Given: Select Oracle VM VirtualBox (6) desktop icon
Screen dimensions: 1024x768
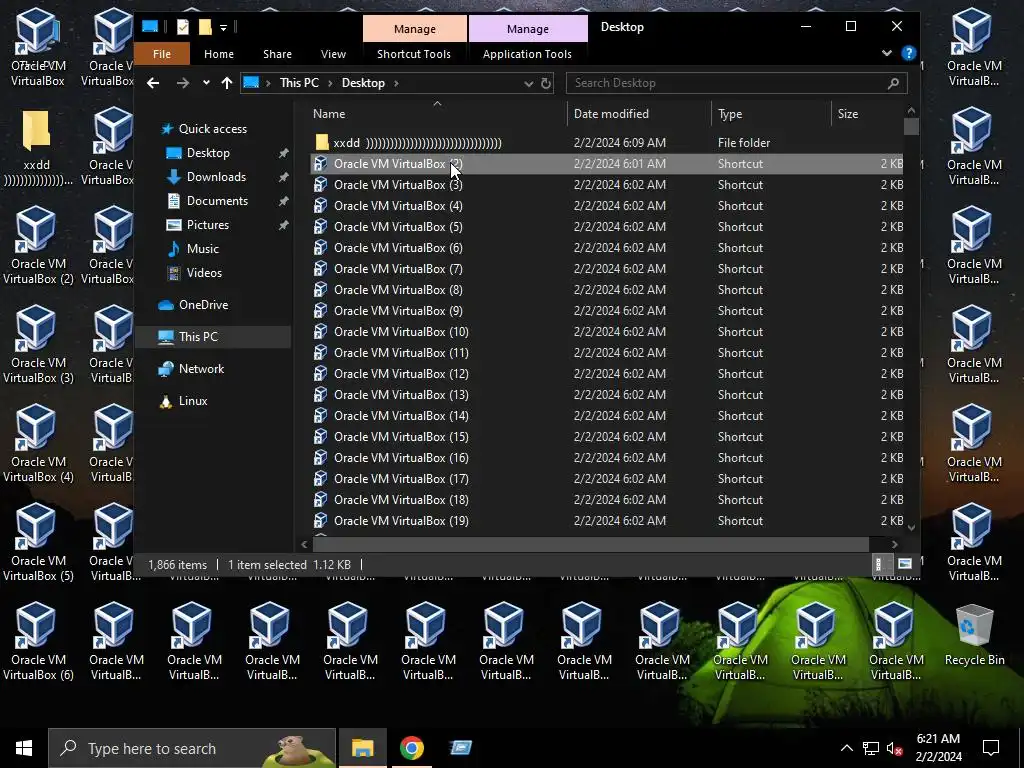Looking at the screenshot, I should pyautogui.click(x=38, y=642).
